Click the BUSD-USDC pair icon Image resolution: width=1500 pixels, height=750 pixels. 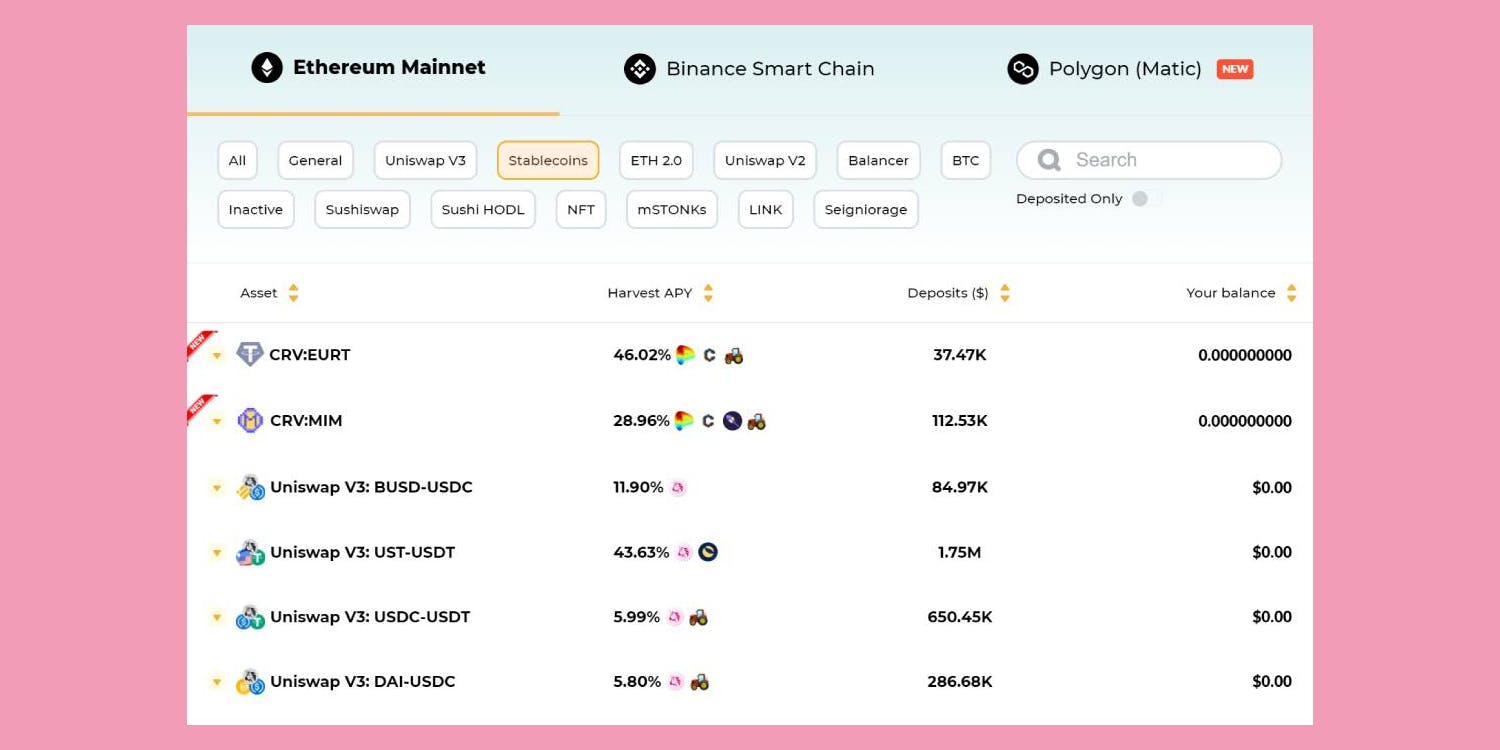click(250, 487)
